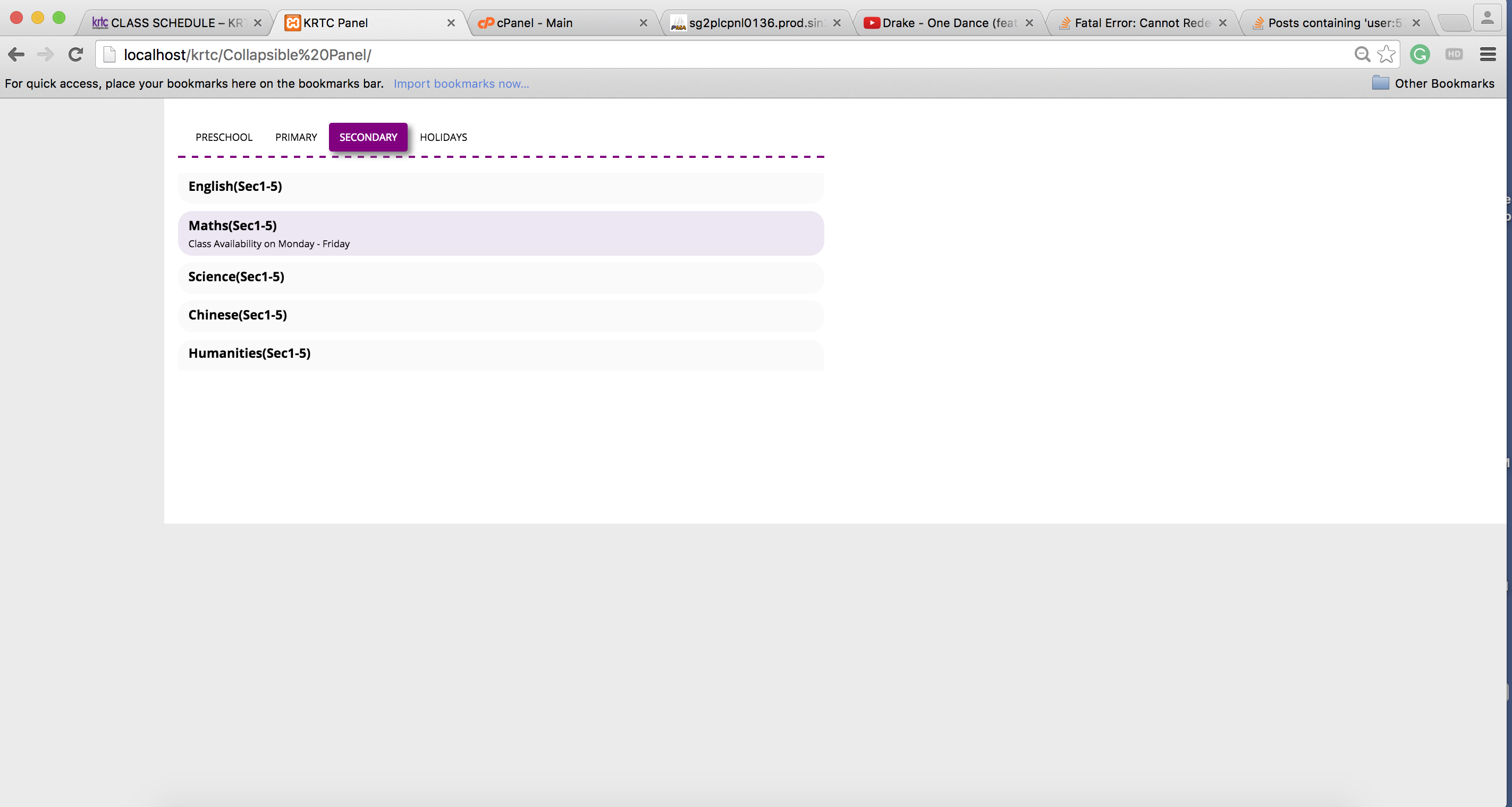Close the Drake - One Dance tab
Image resolution: width=1512 pixels, height=807 pixels.
1029,23
